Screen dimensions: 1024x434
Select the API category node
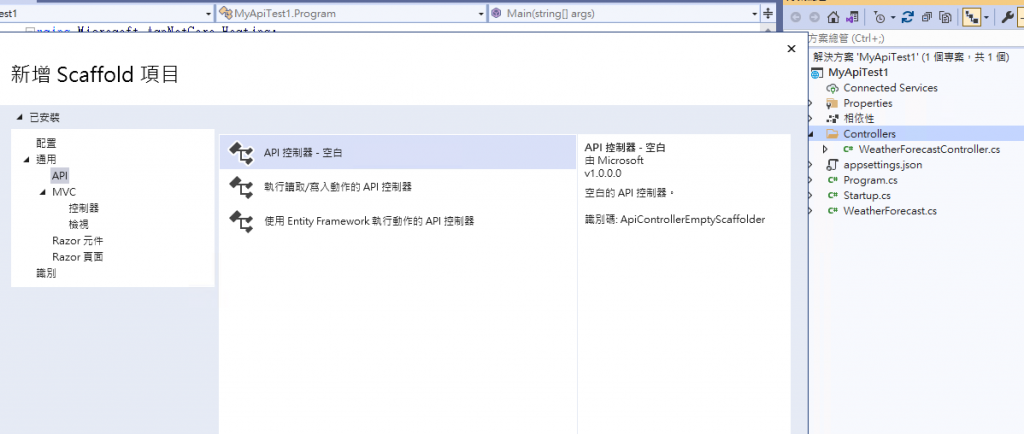click(x=59, y=176)
